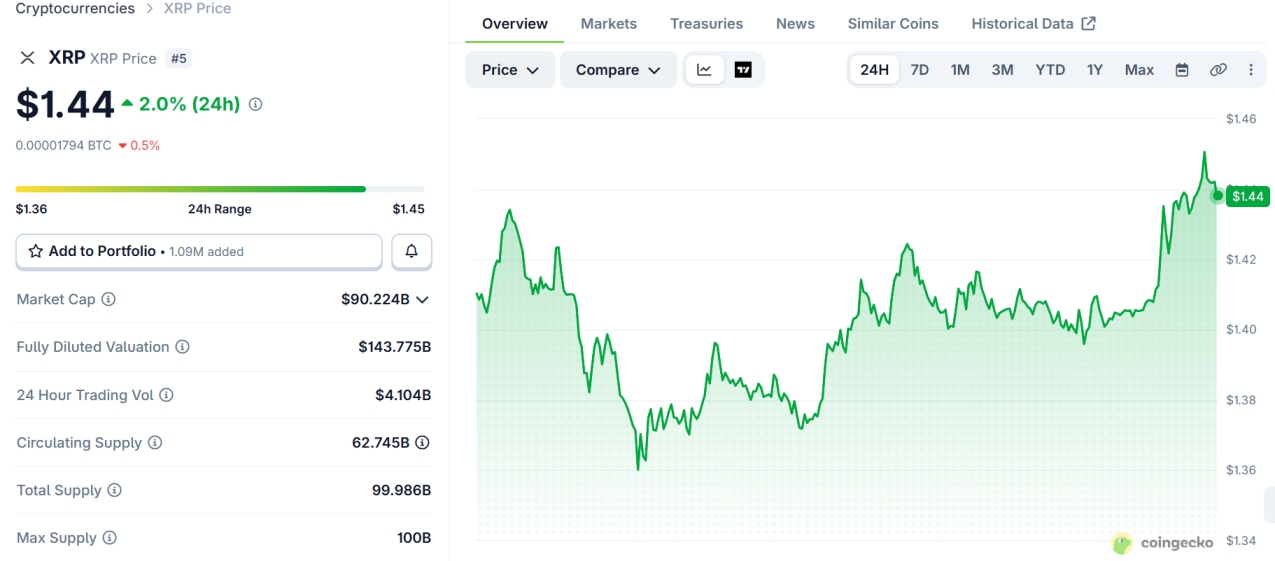Show Market Cap info tooltip icon
The image size is (1275, 561).
coord(108,299)
